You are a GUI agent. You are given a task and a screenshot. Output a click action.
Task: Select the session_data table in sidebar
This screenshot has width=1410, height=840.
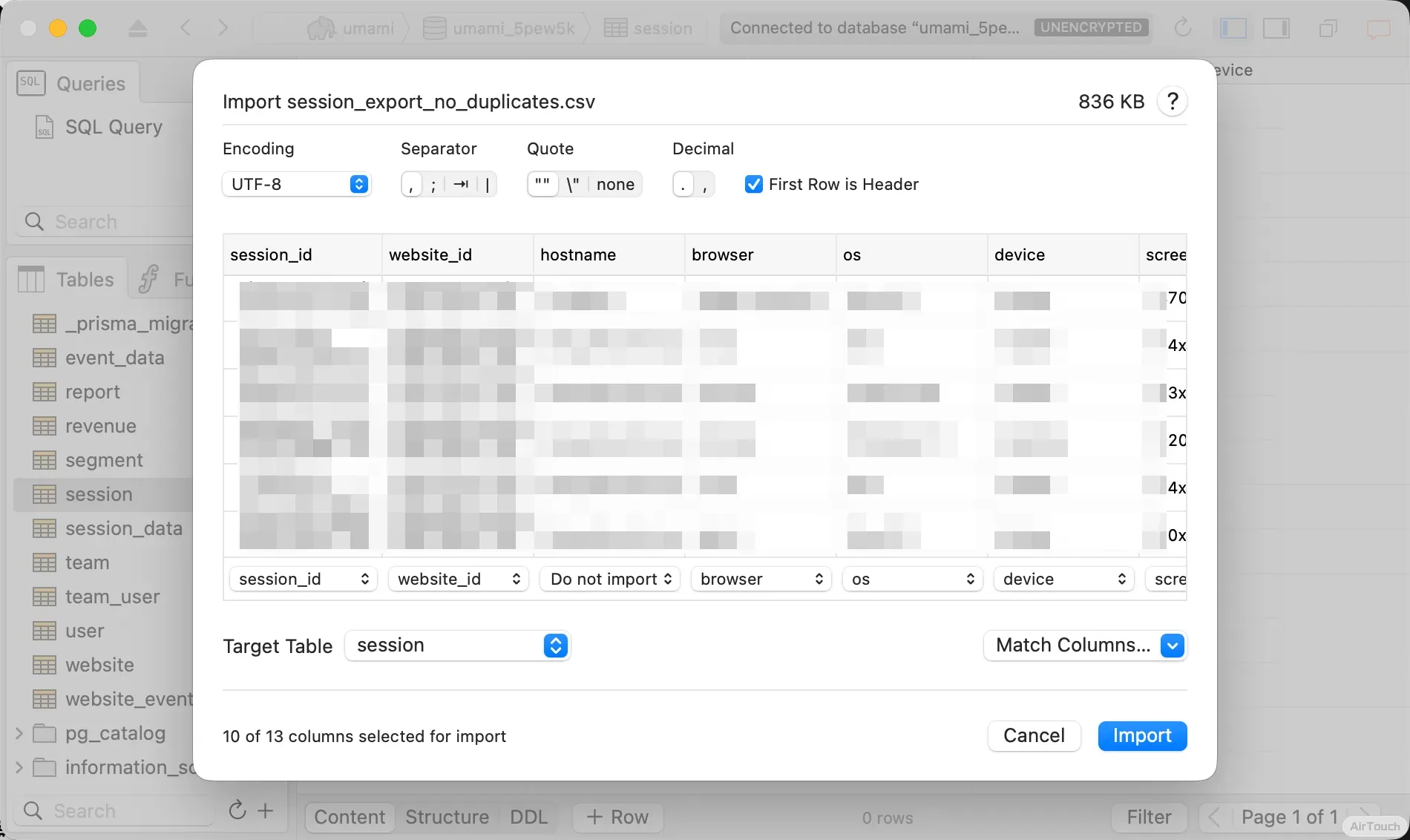(x=123, y=528)
